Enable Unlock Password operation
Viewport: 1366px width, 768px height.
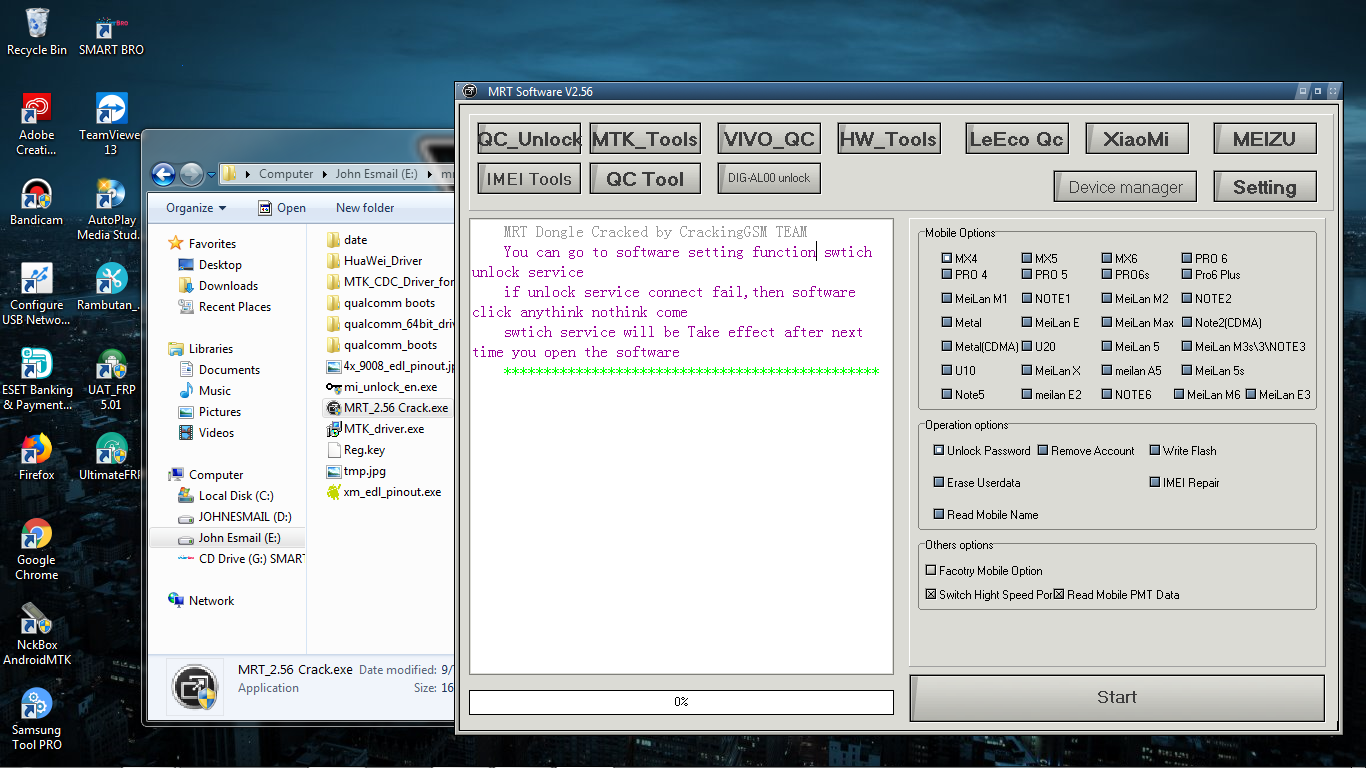coord(938,450)
